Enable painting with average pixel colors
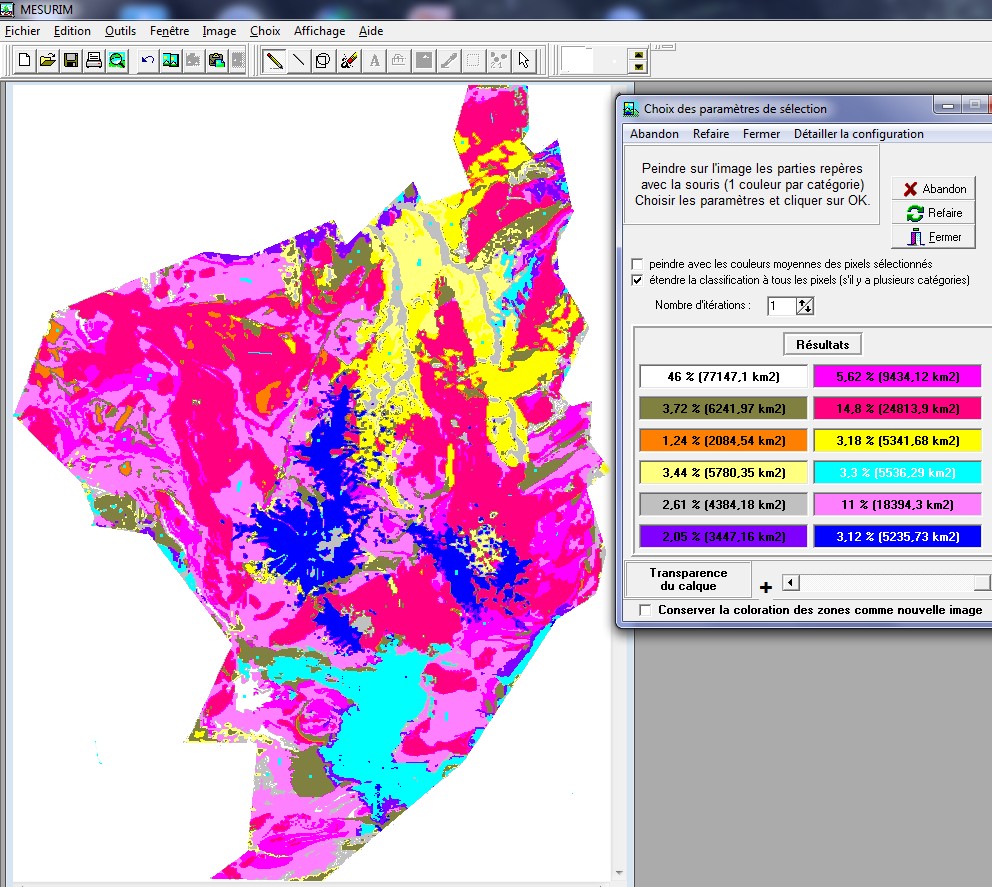The height and width of the screenshot is (887, 992). point(637,264)
